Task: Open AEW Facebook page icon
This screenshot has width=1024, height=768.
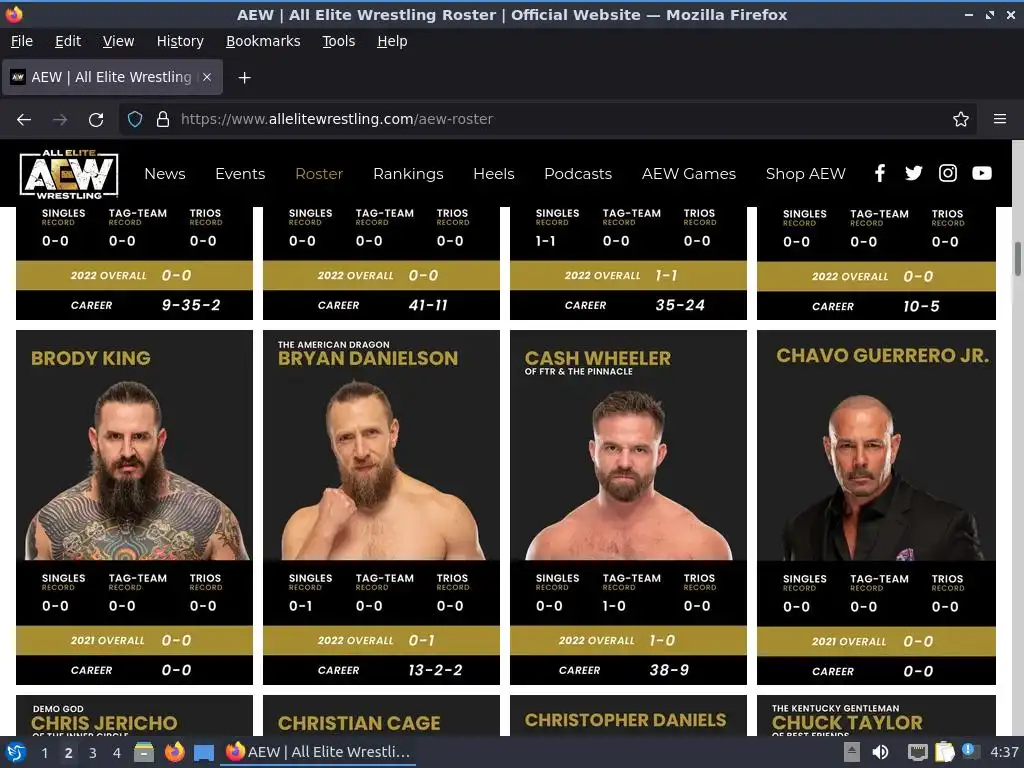Action: pyautogui.click(x=880, y=173)
